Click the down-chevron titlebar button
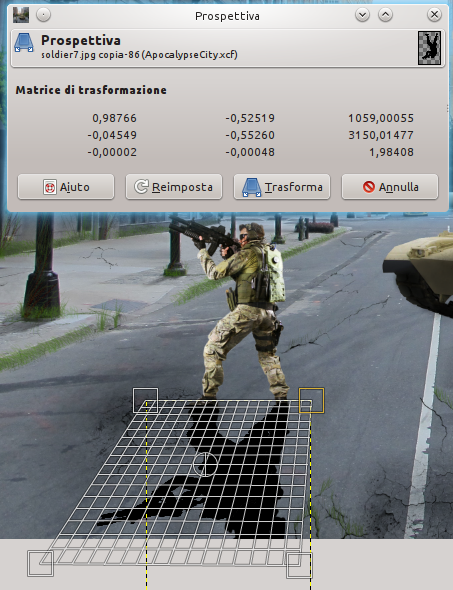453x590 pixels. coord(362,15)
